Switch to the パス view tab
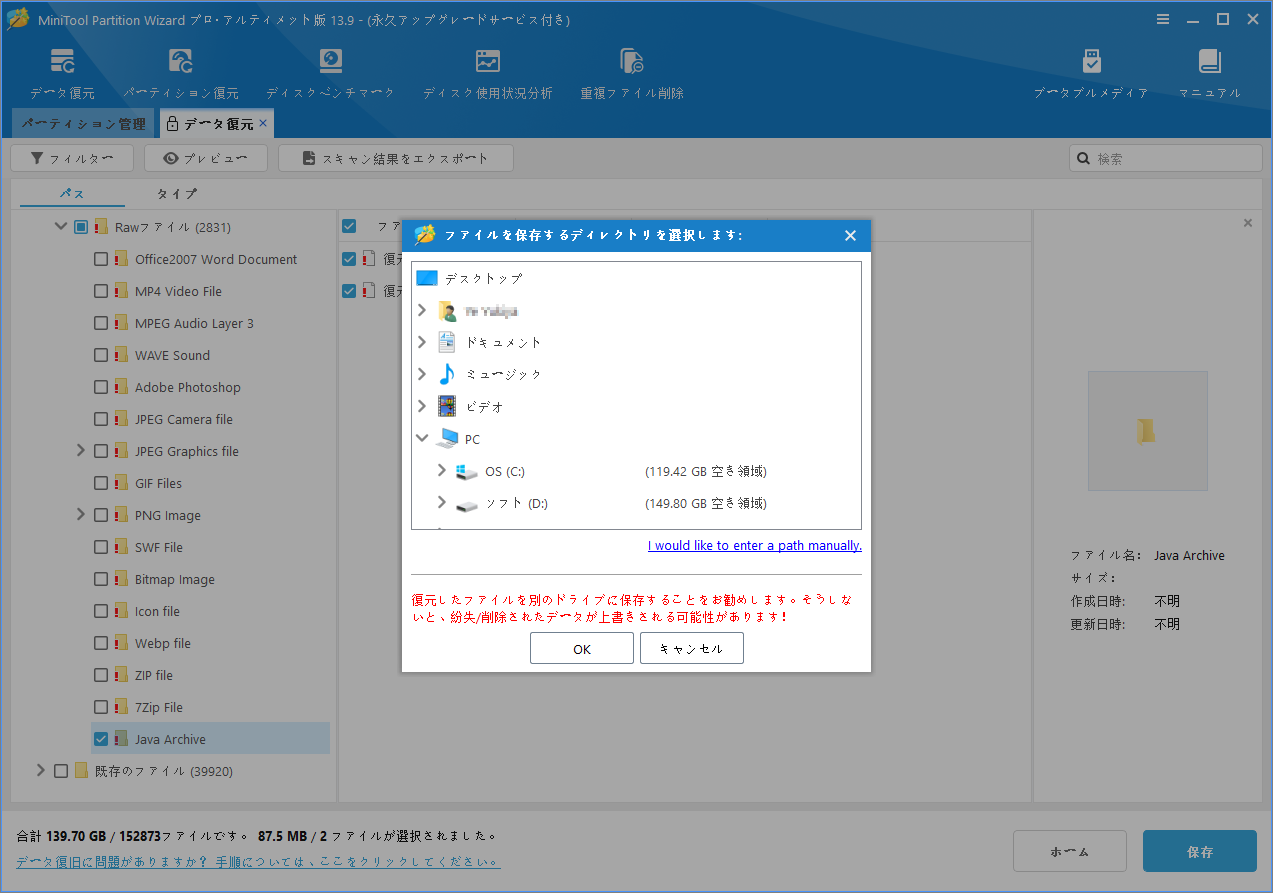Image resolution: width=1273 pixels, height=893 pixels. (72, 194)
